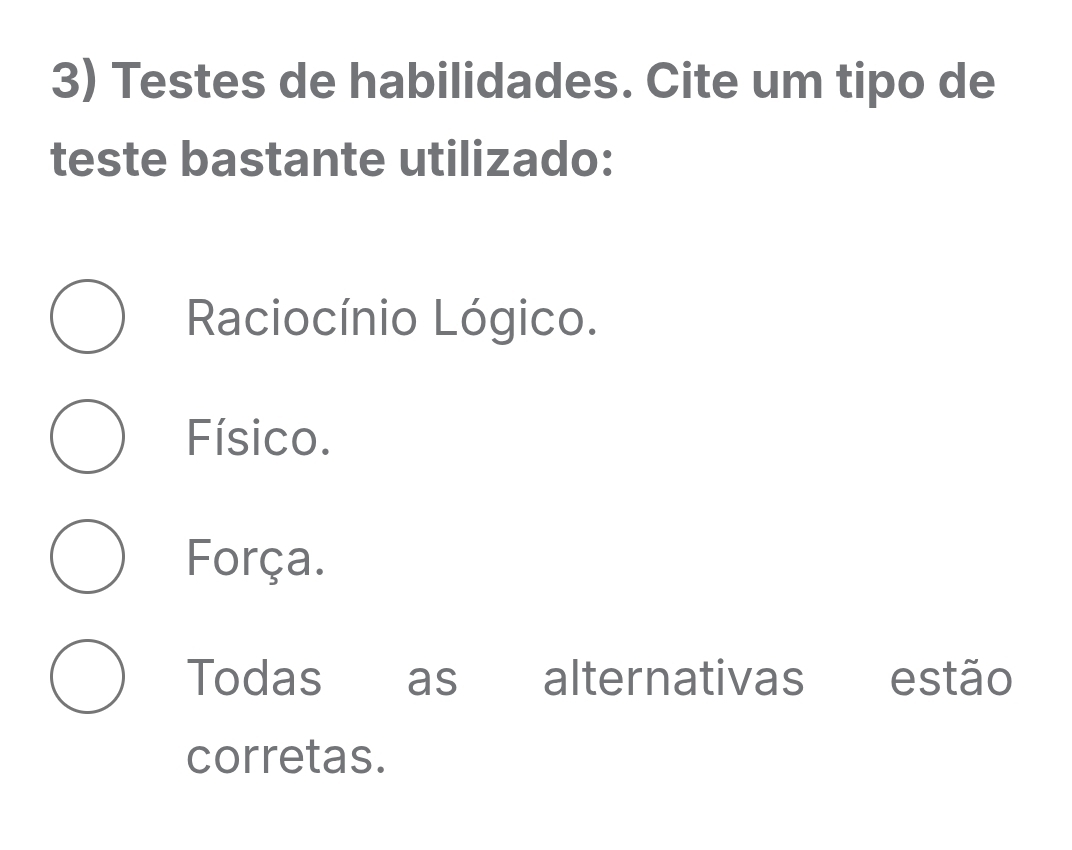
Task: Pick the 'Todas as alternativas' radio circle
Action: point(87,676)
